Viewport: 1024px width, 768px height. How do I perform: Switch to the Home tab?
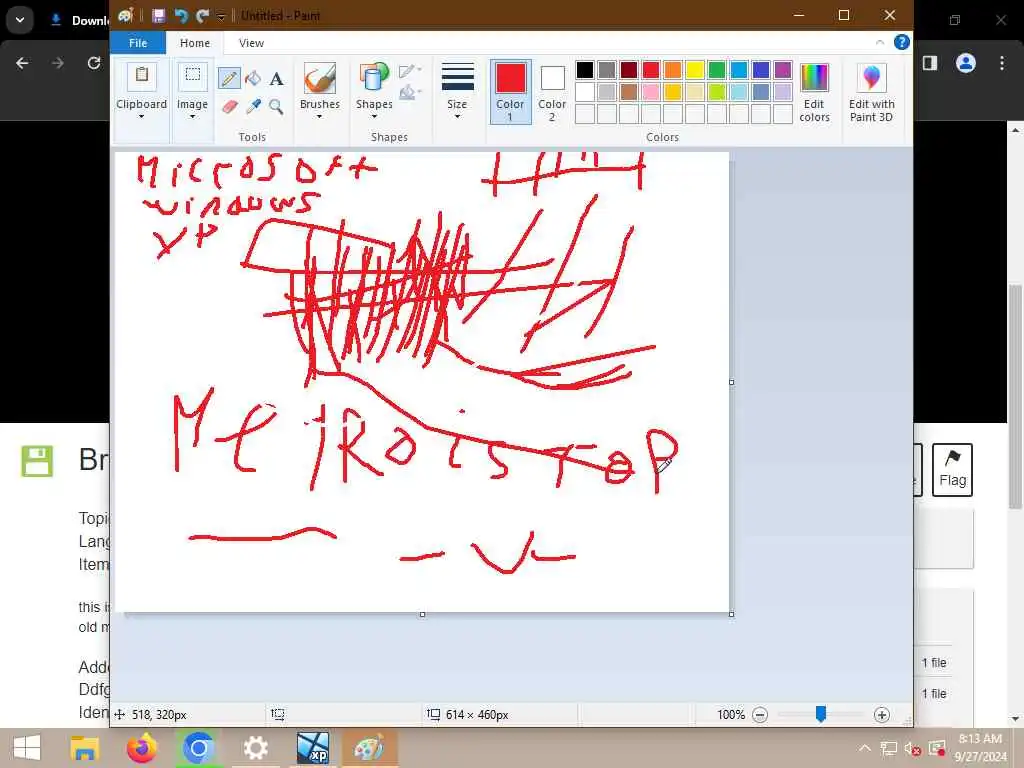195,43
